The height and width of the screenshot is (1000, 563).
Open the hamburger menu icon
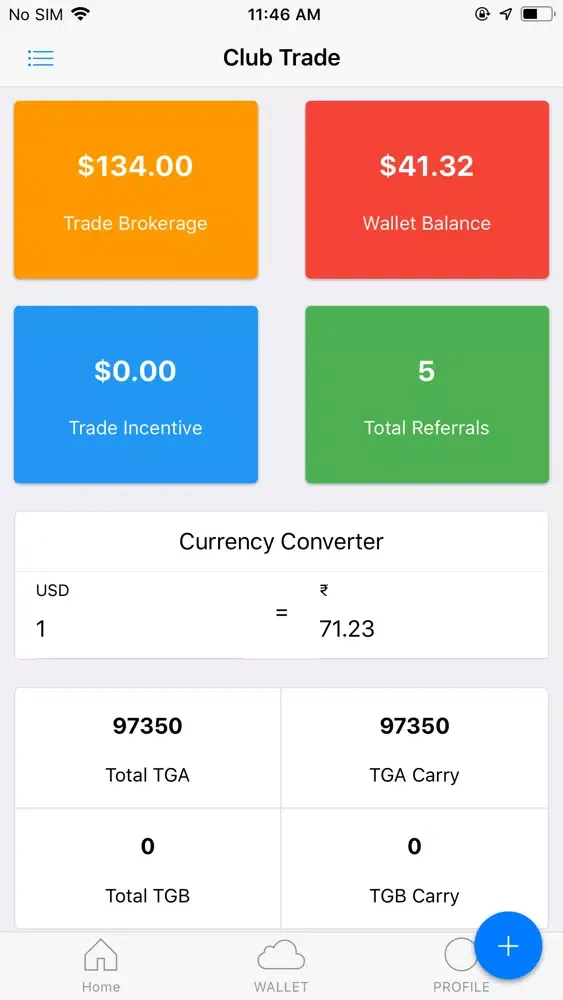[41, 58]
